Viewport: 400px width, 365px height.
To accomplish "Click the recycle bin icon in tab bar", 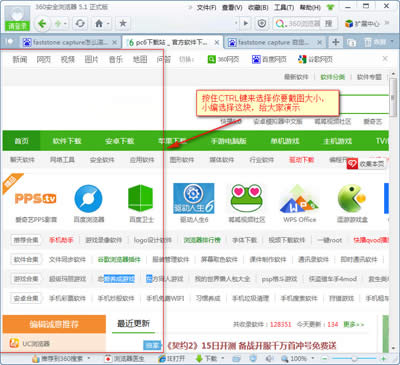I will coord(368,42).
